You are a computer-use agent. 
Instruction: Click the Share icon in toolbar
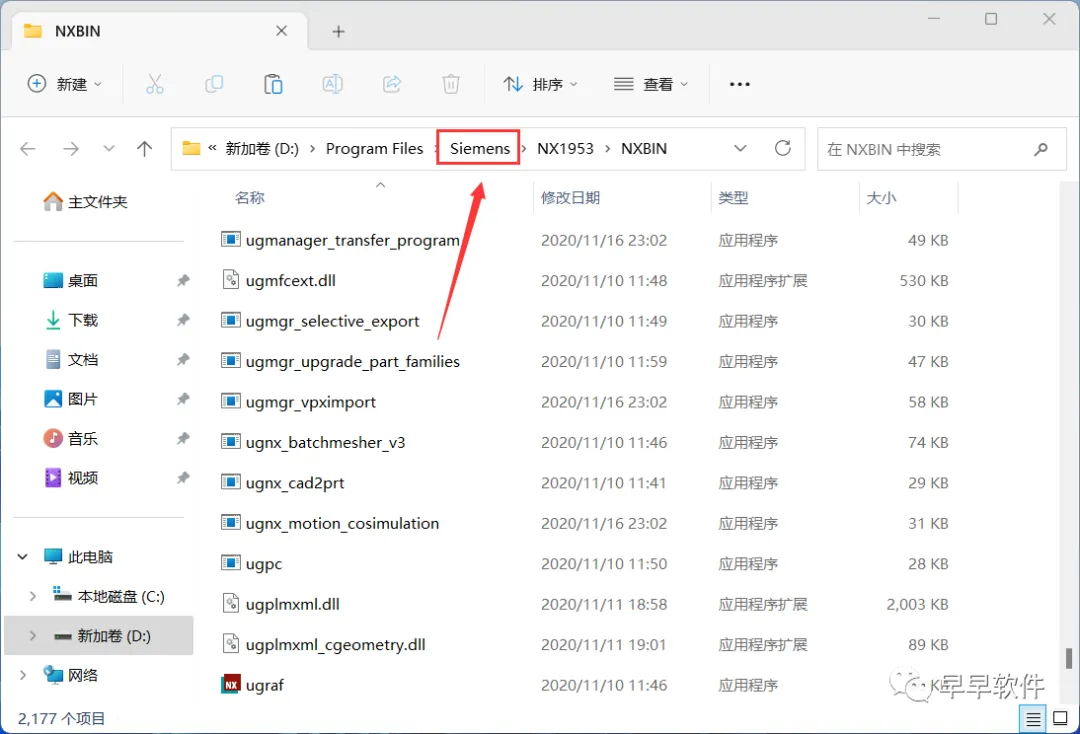392,84
